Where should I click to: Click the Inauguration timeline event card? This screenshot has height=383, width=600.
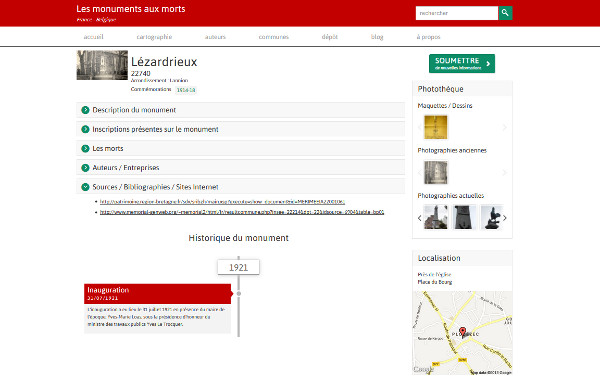pyautogui.click(x=158, y=308)
